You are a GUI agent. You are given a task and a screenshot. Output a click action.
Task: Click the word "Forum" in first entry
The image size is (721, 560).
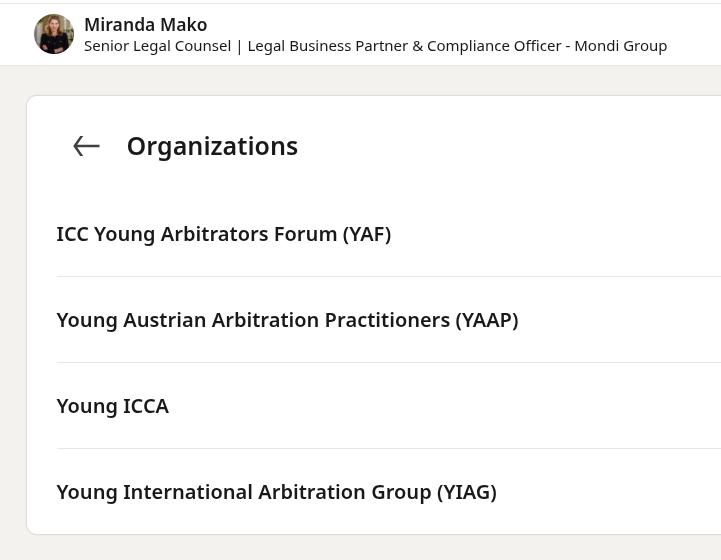pos(305,234)
